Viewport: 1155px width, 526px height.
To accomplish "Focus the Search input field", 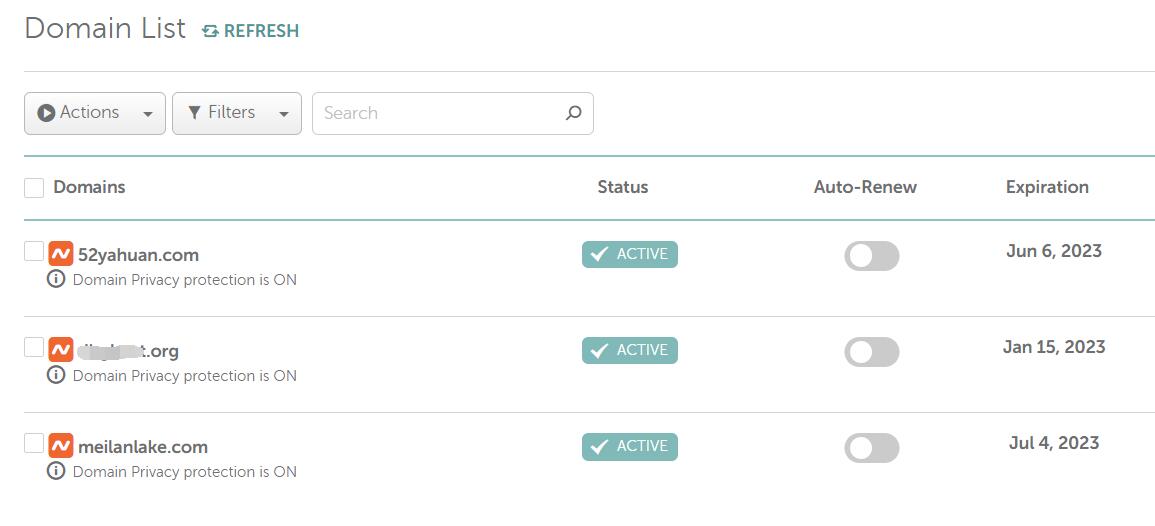I will pos(440,113).
